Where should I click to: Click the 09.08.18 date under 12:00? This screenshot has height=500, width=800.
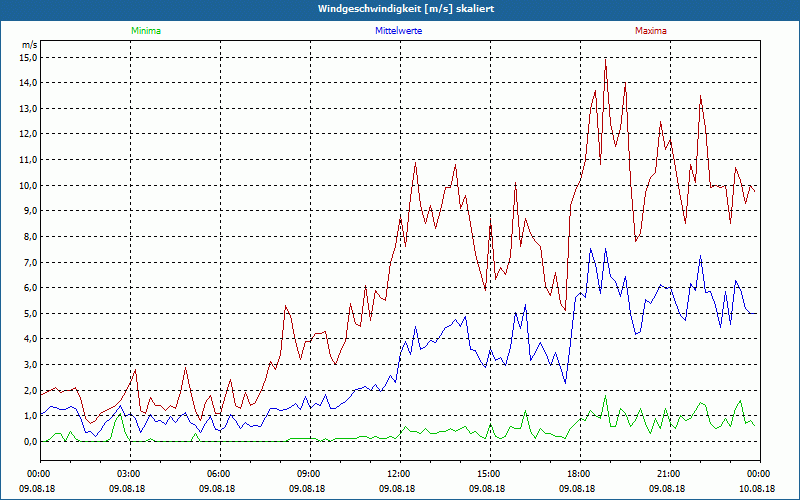tap(397, 488)
